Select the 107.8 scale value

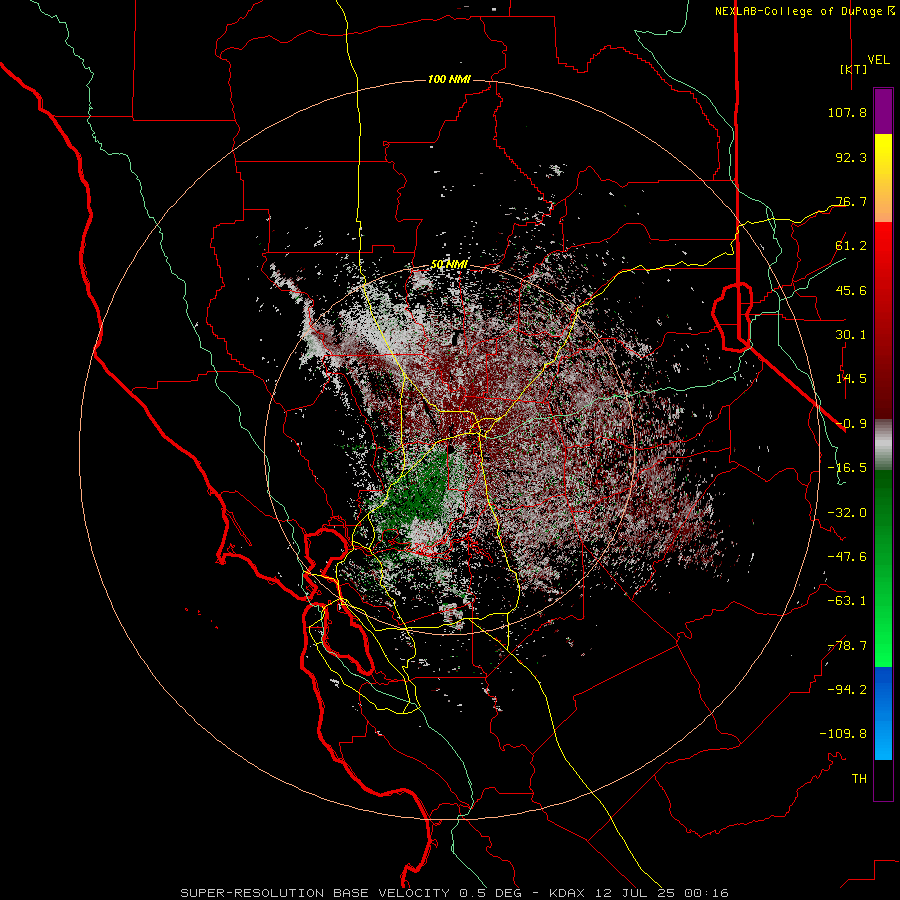coord(847,112)
